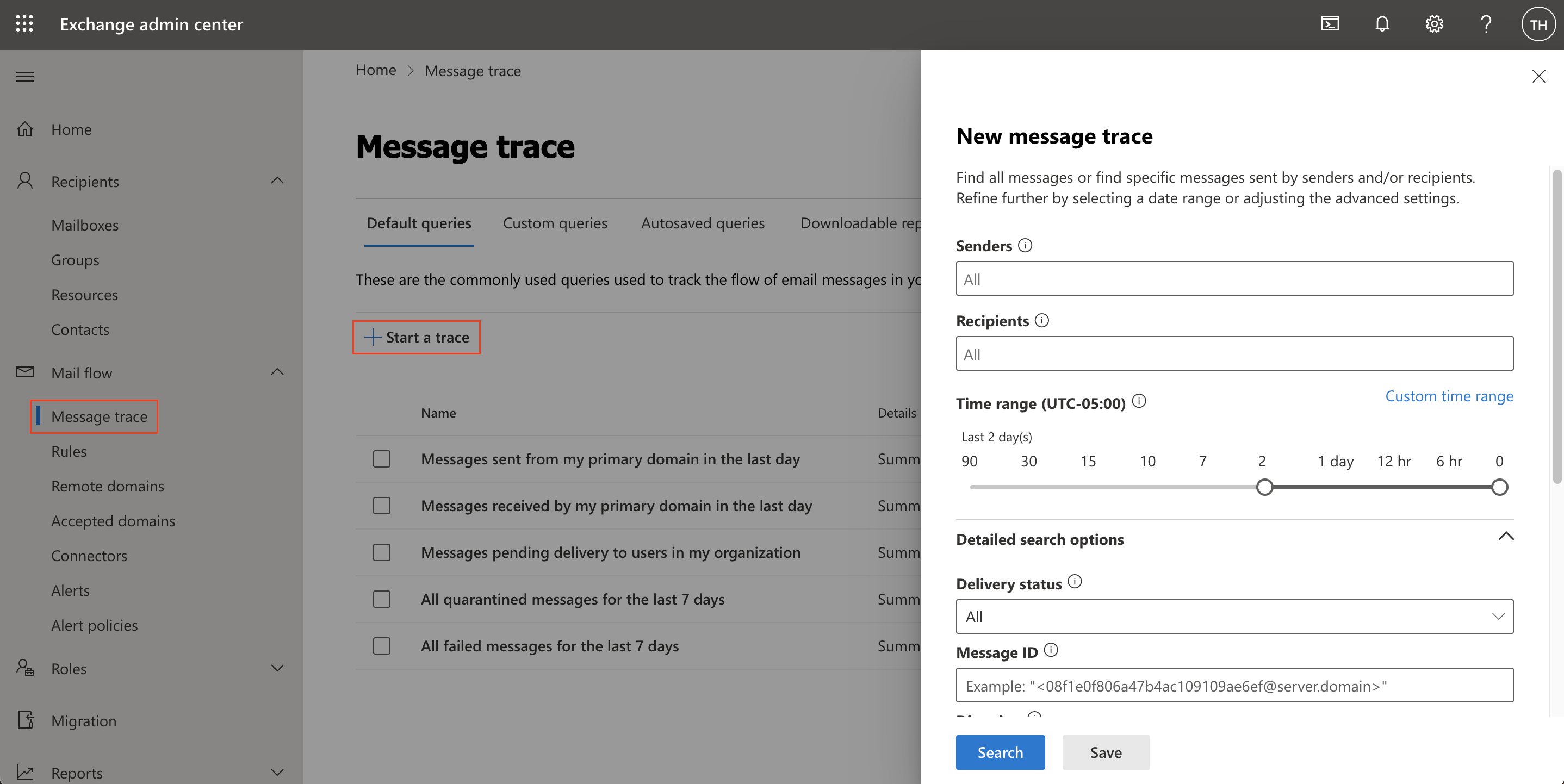Image resolution: width=1564 pixels, height=784 pixels.
Task: Open Mailboxes in sidebar
Action: point(85,225)
